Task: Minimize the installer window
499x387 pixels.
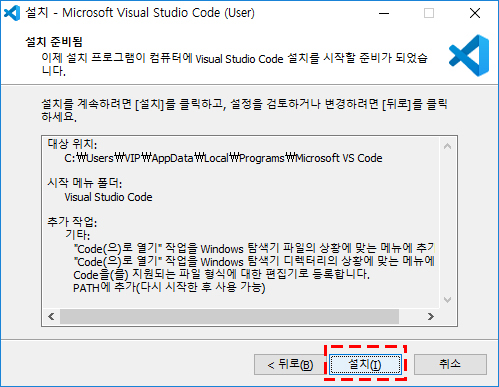Action: 384,13
